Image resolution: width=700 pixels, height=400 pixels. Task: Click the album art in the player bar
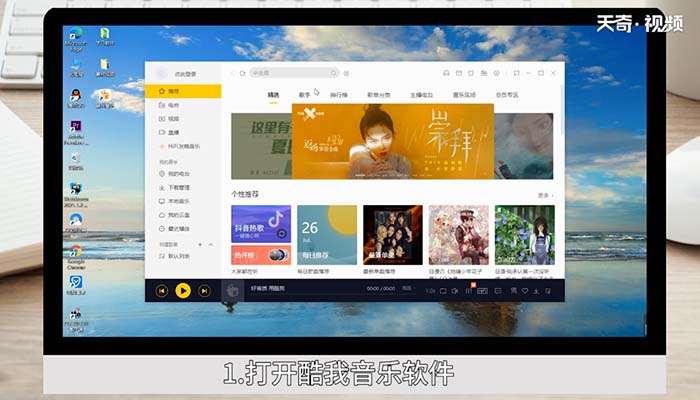coord(232,291)
